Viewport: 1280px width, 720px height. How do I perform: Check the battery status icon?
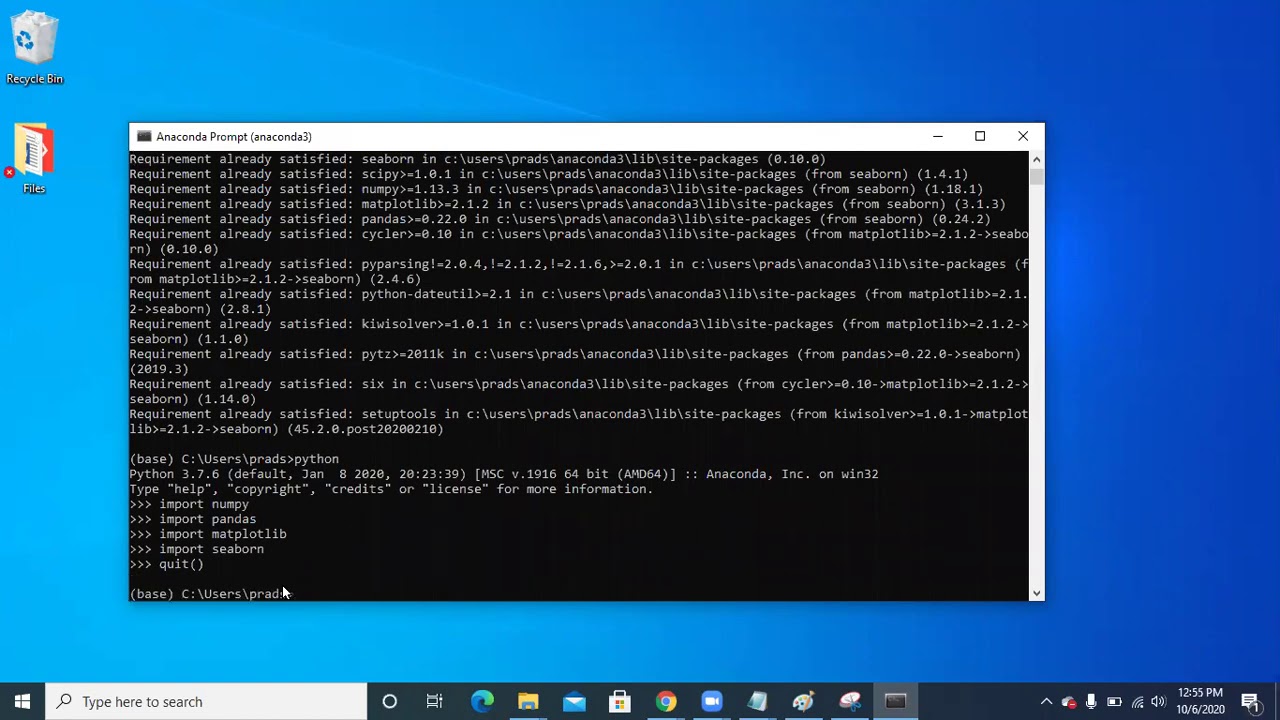[1114, 702]
